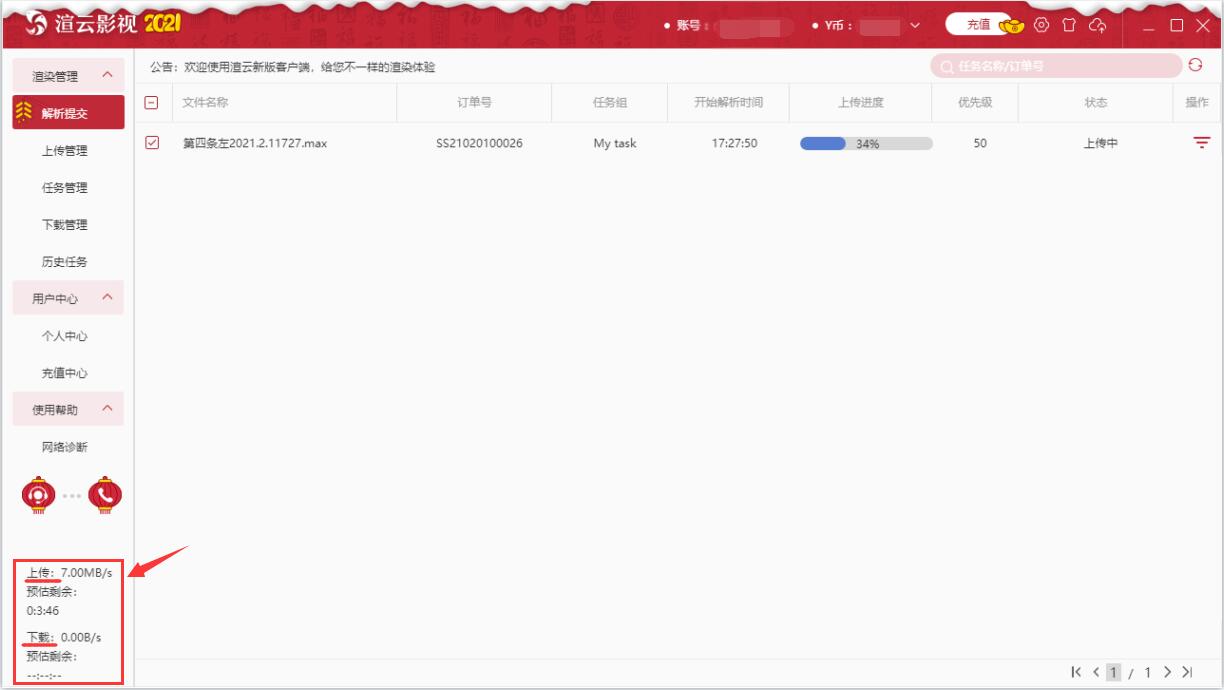Collapse the 渲染管理 sidebar section

click(107, 76)
